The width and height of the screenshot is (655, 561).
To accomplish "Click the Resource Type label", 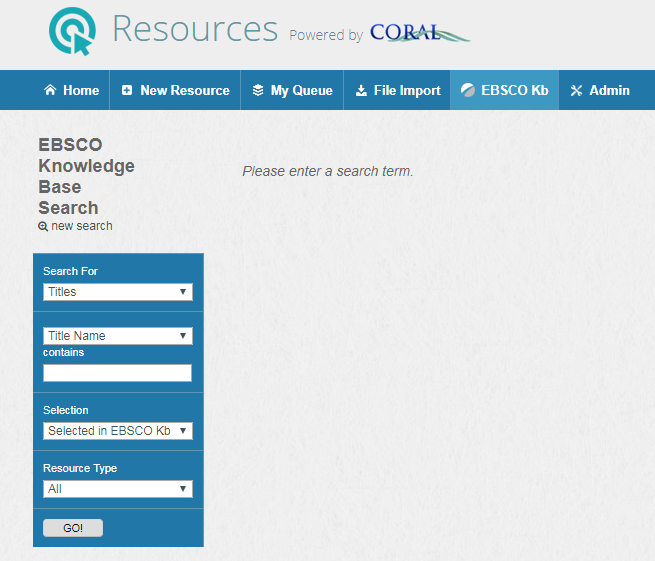I will pos(80,468).
